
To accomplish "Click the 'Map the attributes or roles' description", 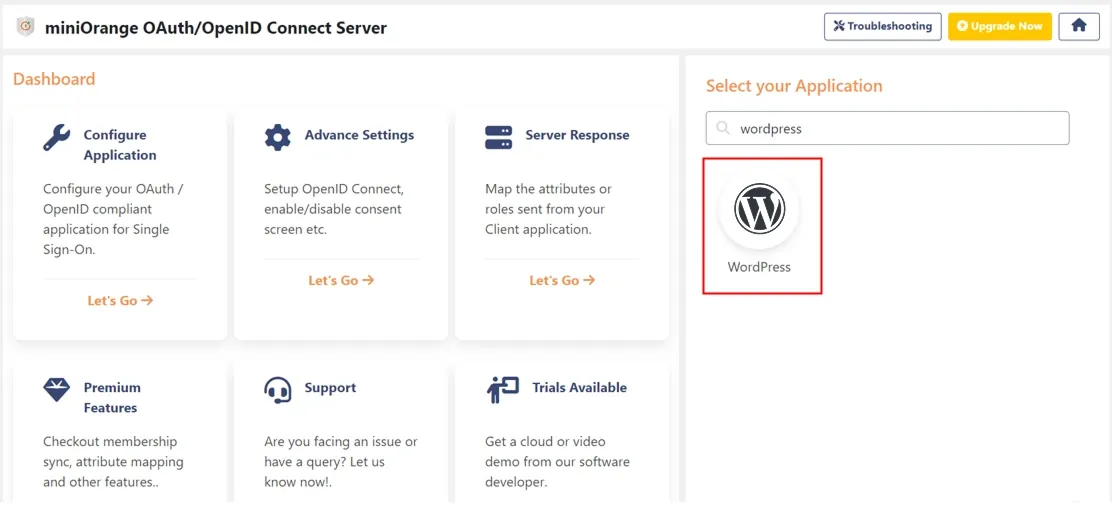I will tap(548, 210).
